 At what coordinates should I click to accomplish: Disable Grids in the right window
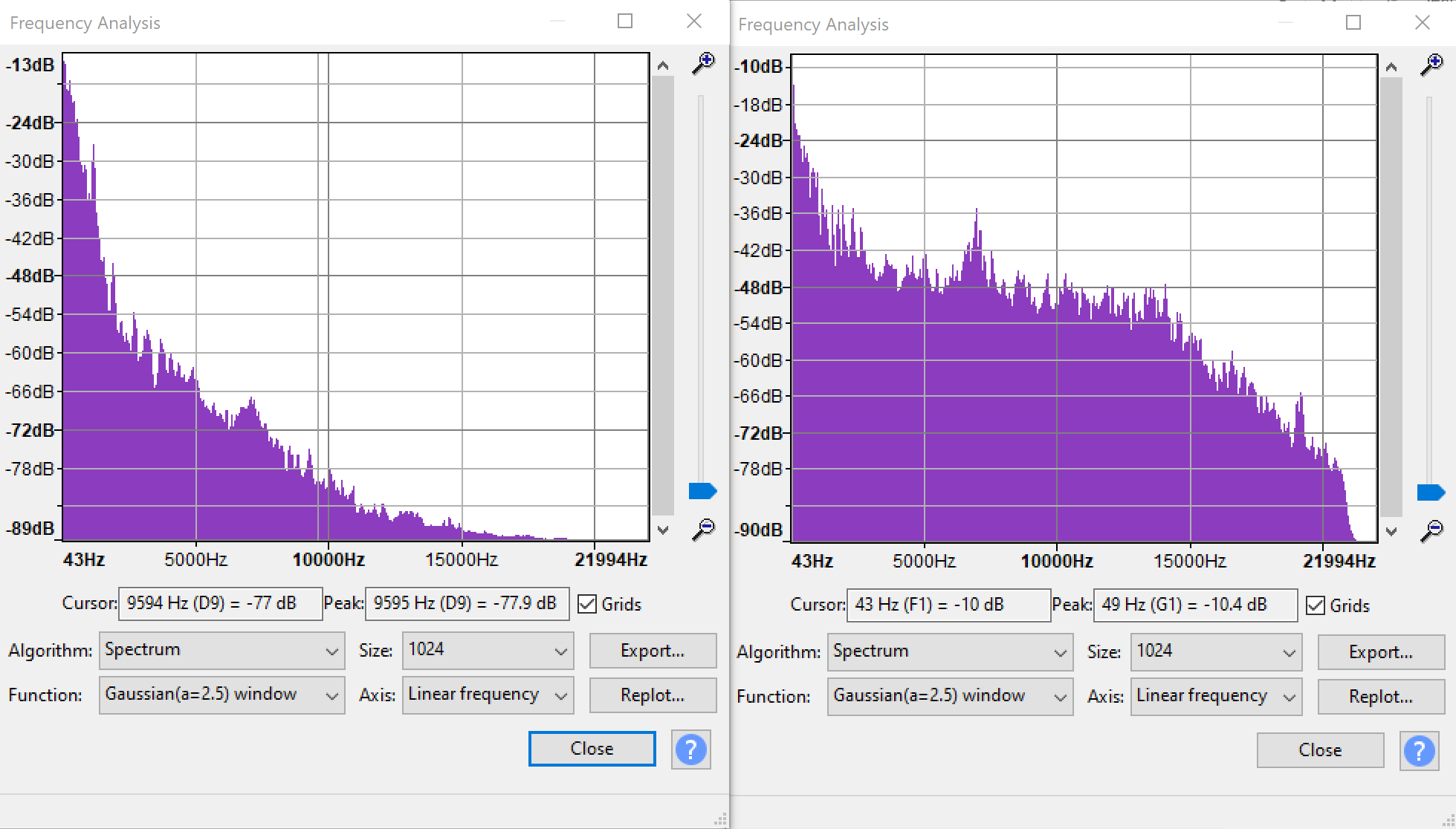tap(1316, 605)
